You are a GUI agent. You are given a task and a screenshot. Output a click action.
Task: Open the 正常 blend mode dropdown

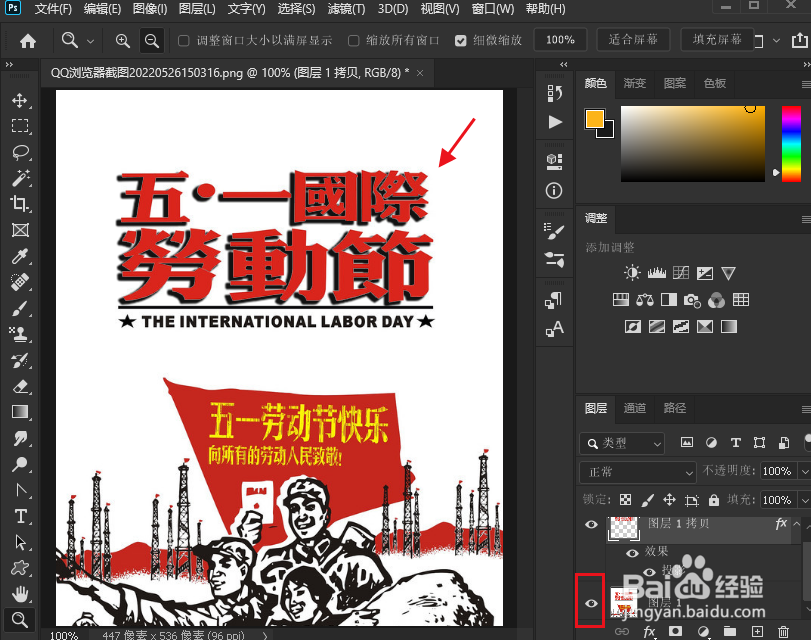click(x=637, y=472)
